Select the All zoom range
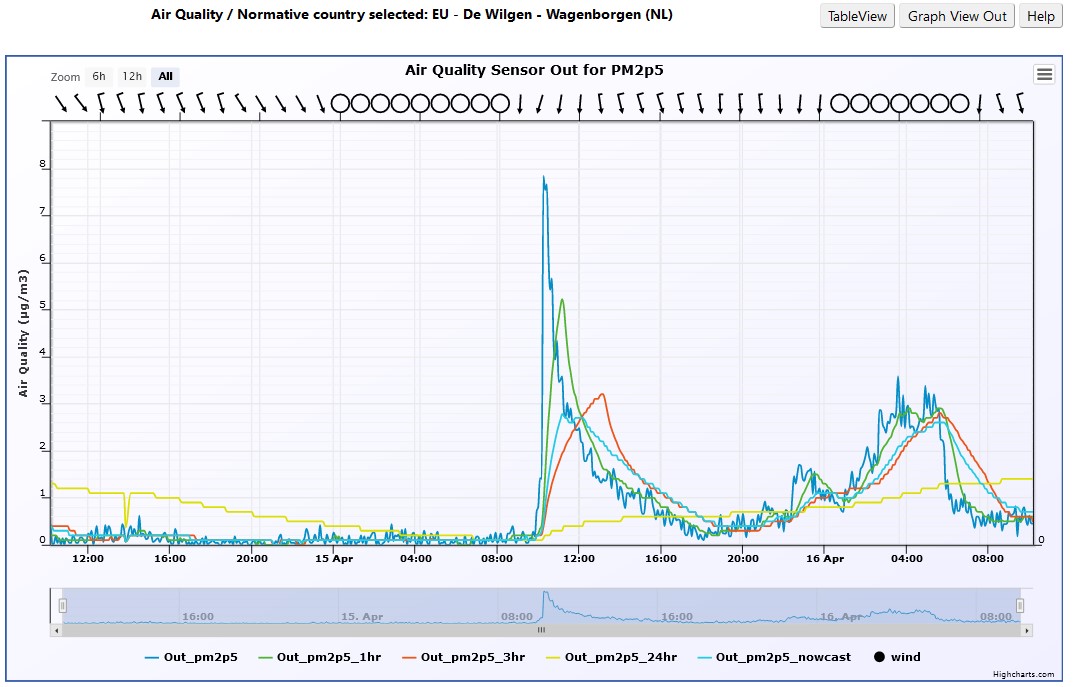 pos(165,76)
